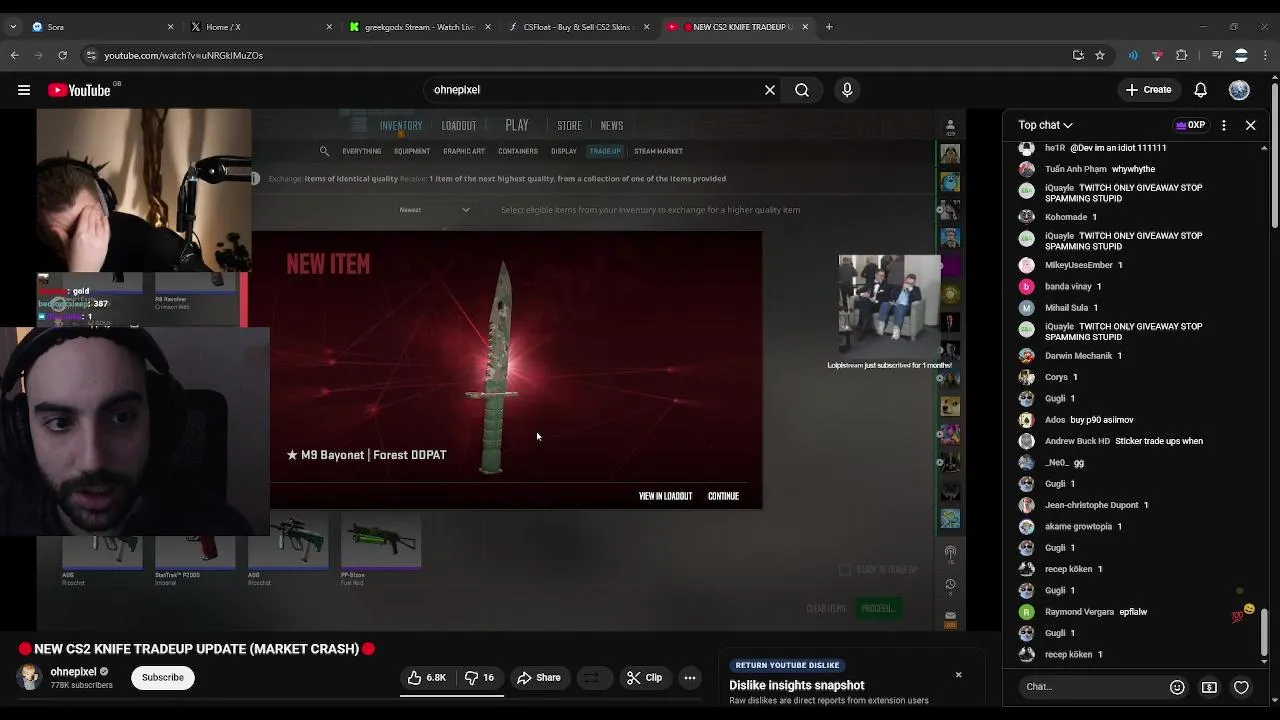Screen dimensions: 1280x720
Task: Select the PP-Bizon Fuel Rod item
Action: 380,547
